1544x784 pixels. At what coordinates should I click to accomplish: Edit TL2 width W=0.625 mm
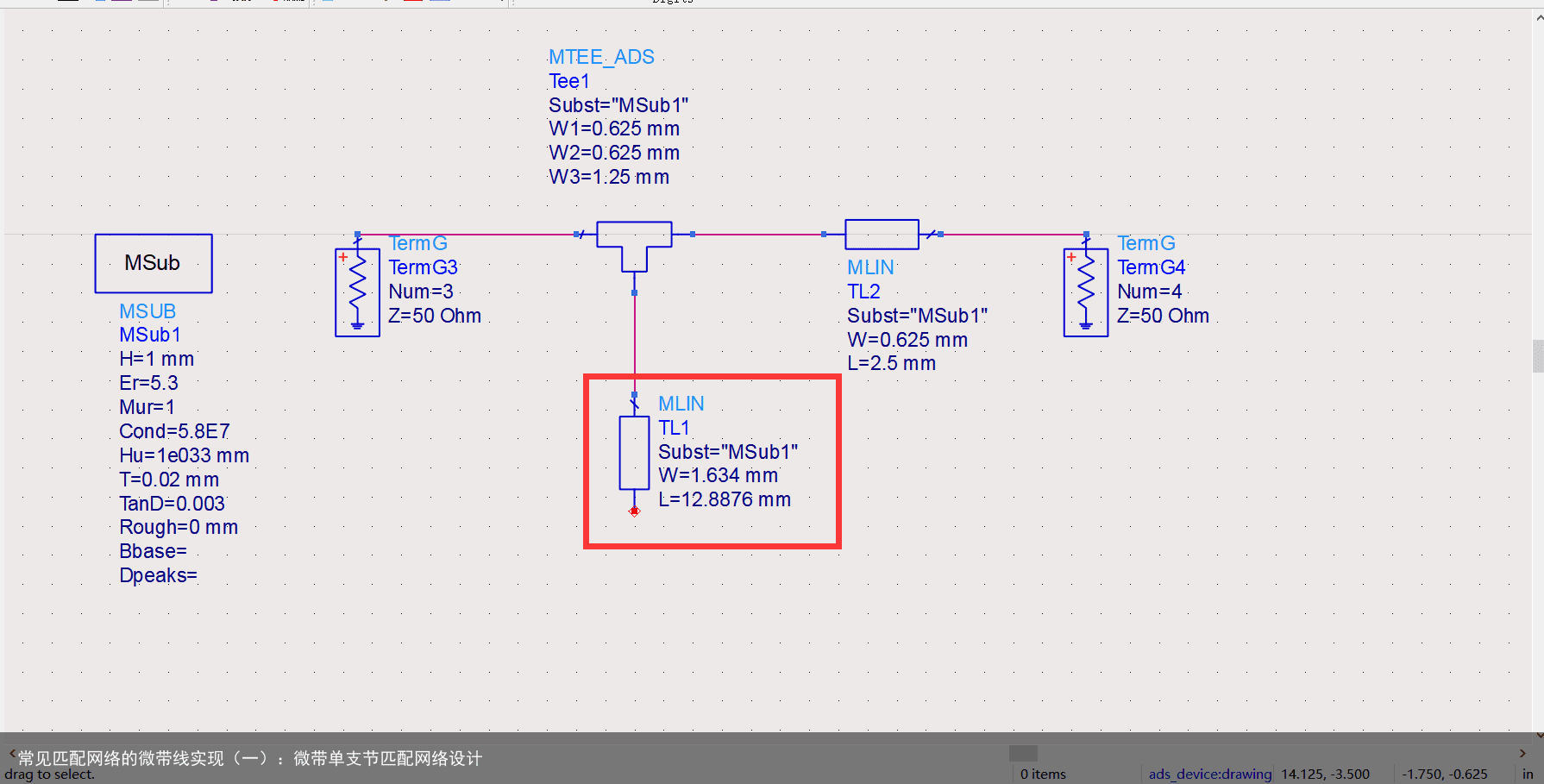[907, 340]
